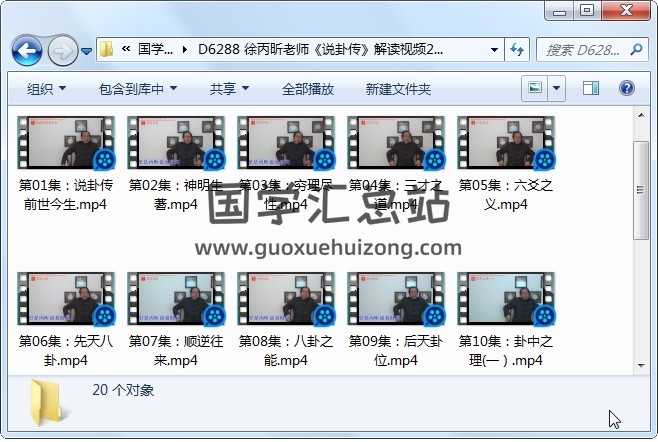Open the view options dropdown arrow
658x442 pixels.
point(556,89)
